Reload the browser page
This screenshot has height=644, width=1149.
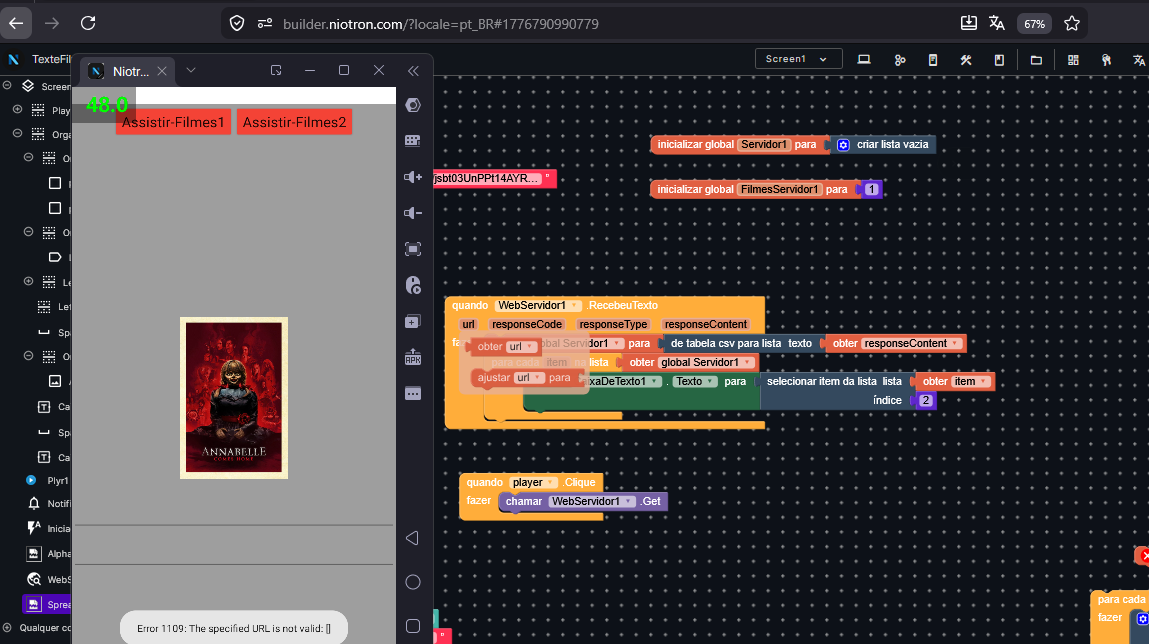(x=88, y=23)
